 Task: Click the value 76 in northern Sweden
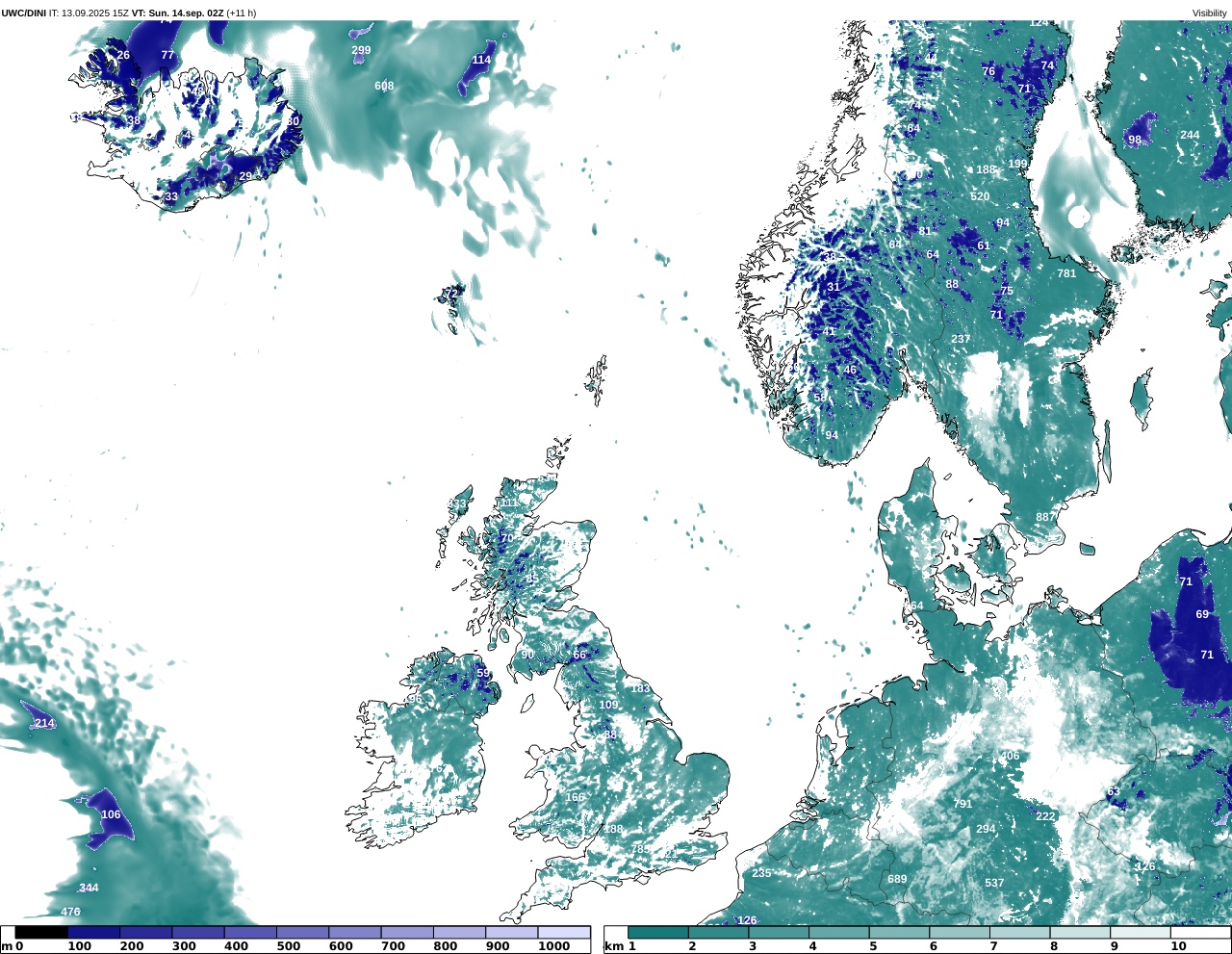(988, 72)
